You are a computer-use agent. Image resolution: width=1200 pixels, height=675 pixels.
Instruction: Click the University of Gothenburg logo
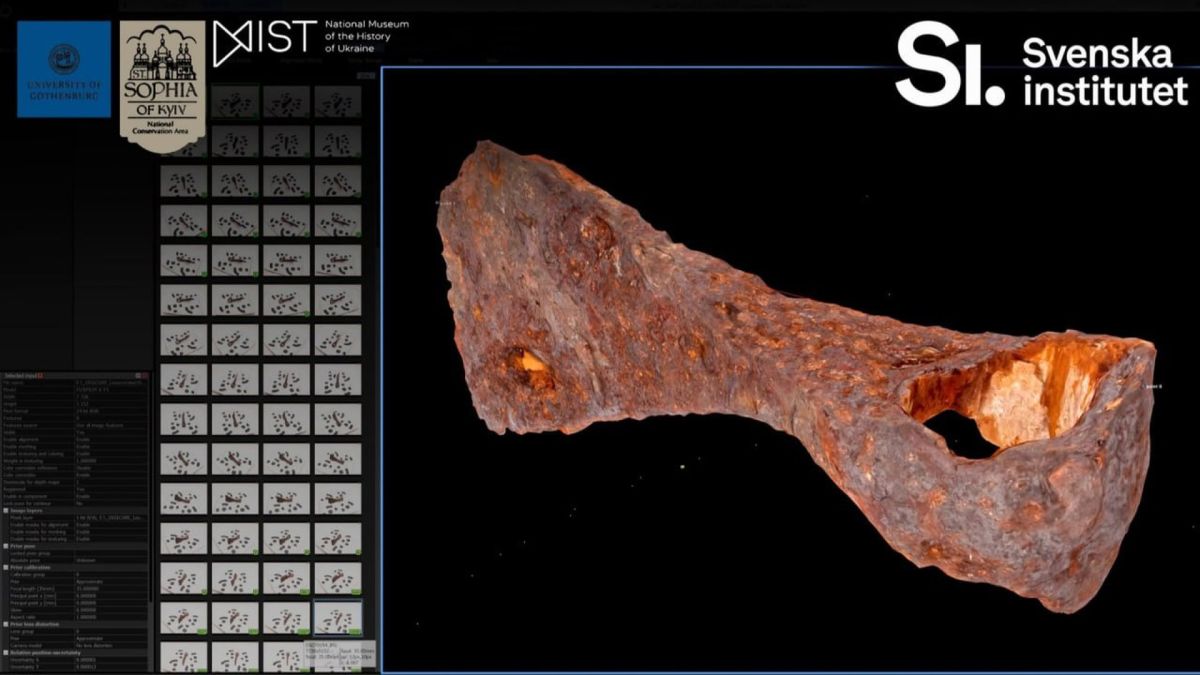point(64,69)
